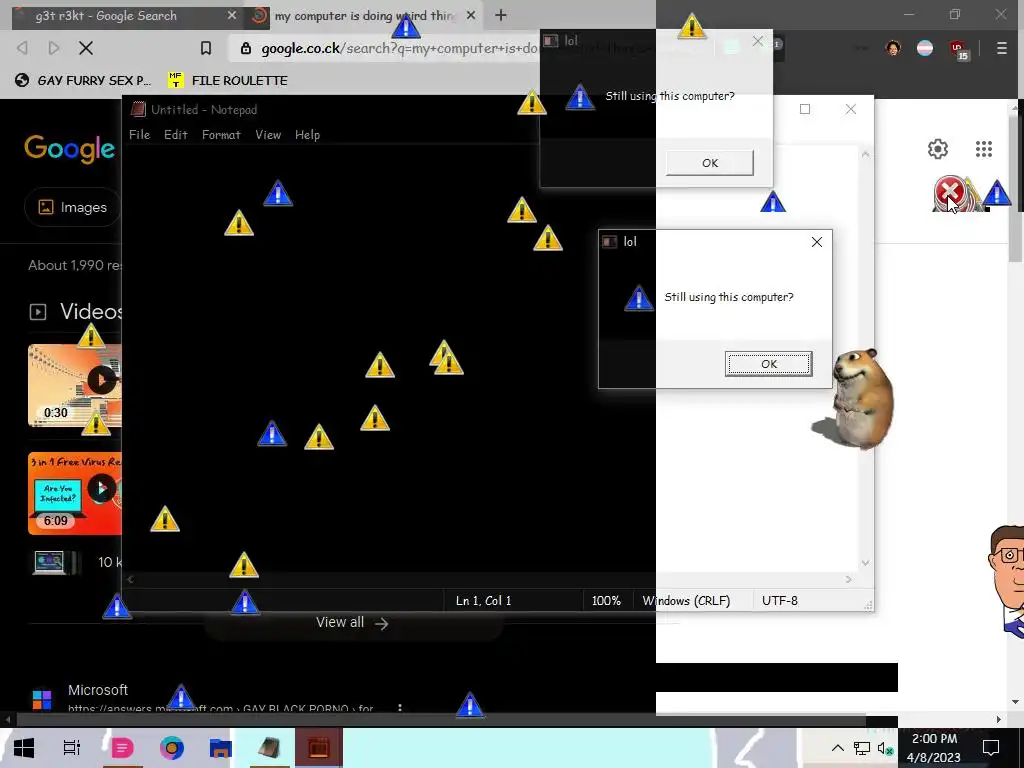Stop page loading with the X button
The width and height of the screenshot is (1024, 768).
tap(86, 48)
